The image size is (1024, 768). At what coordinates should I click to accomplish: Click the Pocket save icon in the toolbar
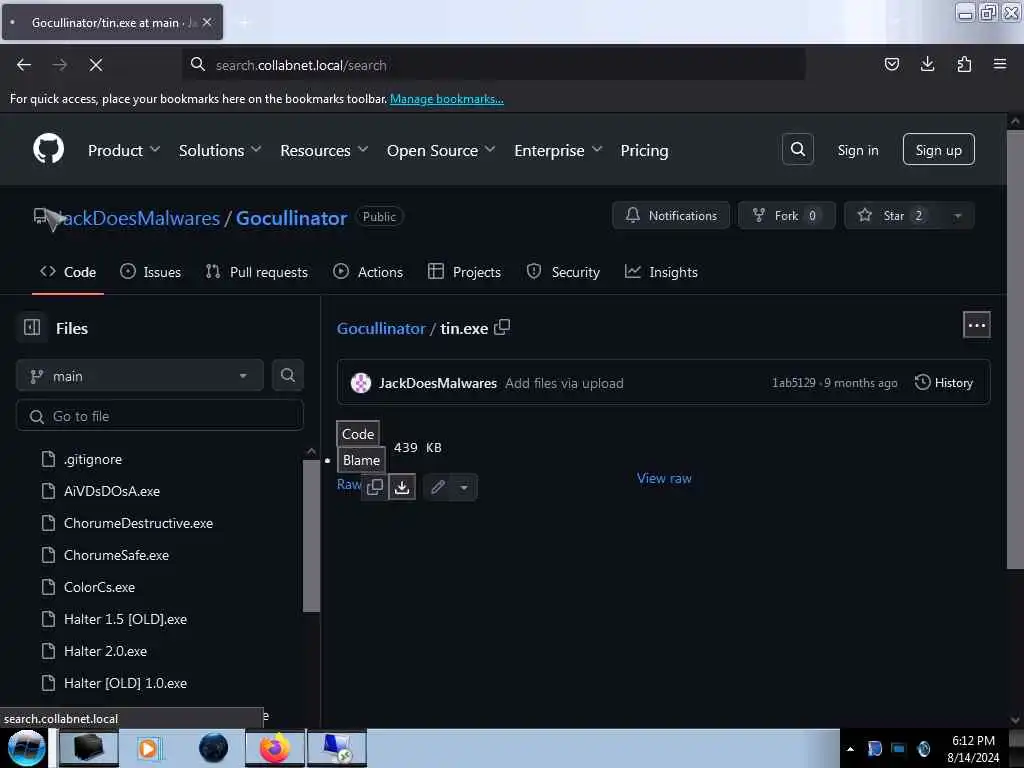click(x=891, y=64)
